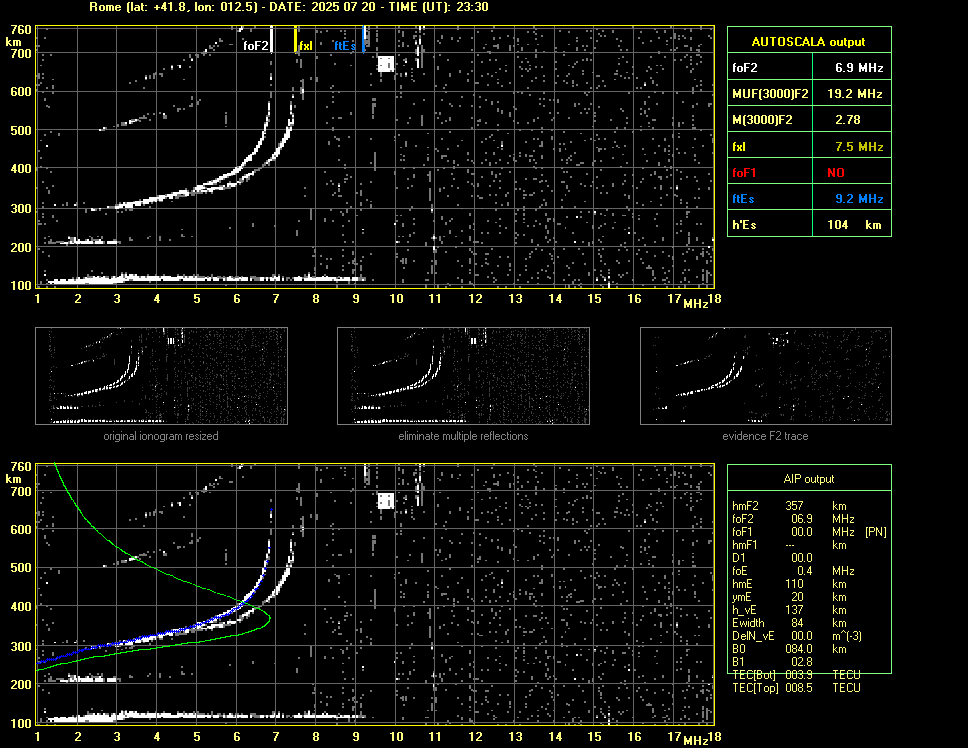968x748 pixels.
Task: Select the '7.5 MHz' fxI value
Action: pyautogui.click(x=859, y=147)
